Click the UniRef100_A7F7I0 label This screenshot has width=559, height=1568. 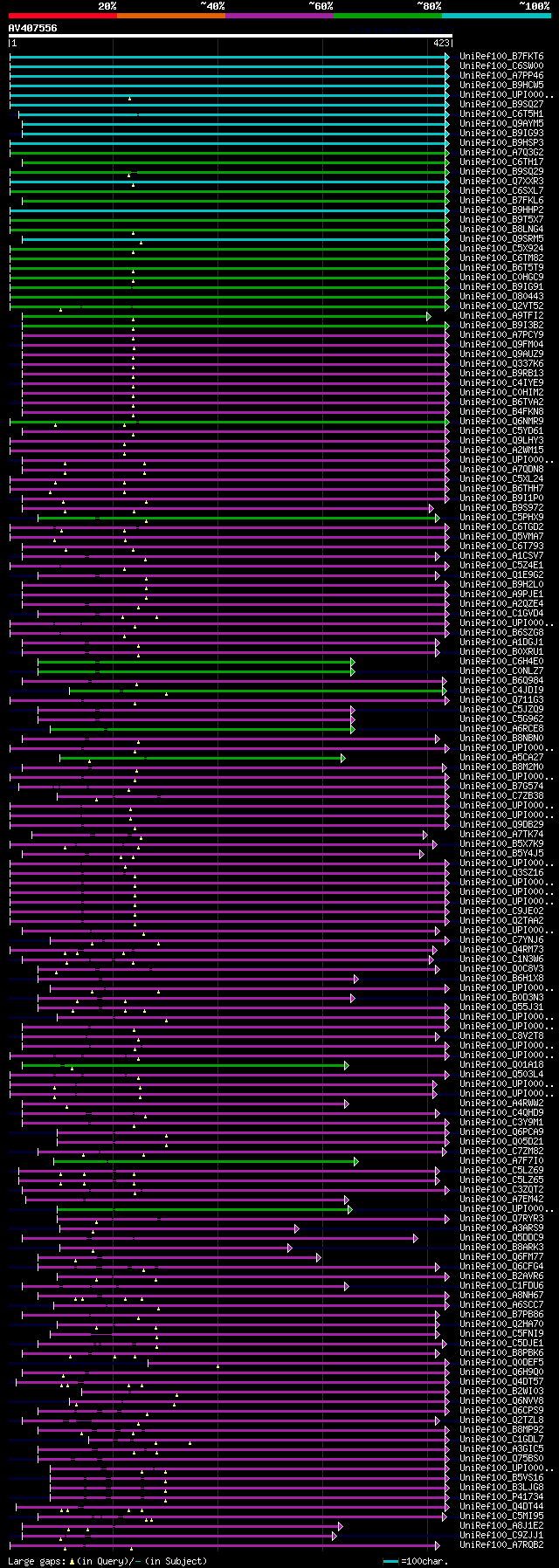501,1160
